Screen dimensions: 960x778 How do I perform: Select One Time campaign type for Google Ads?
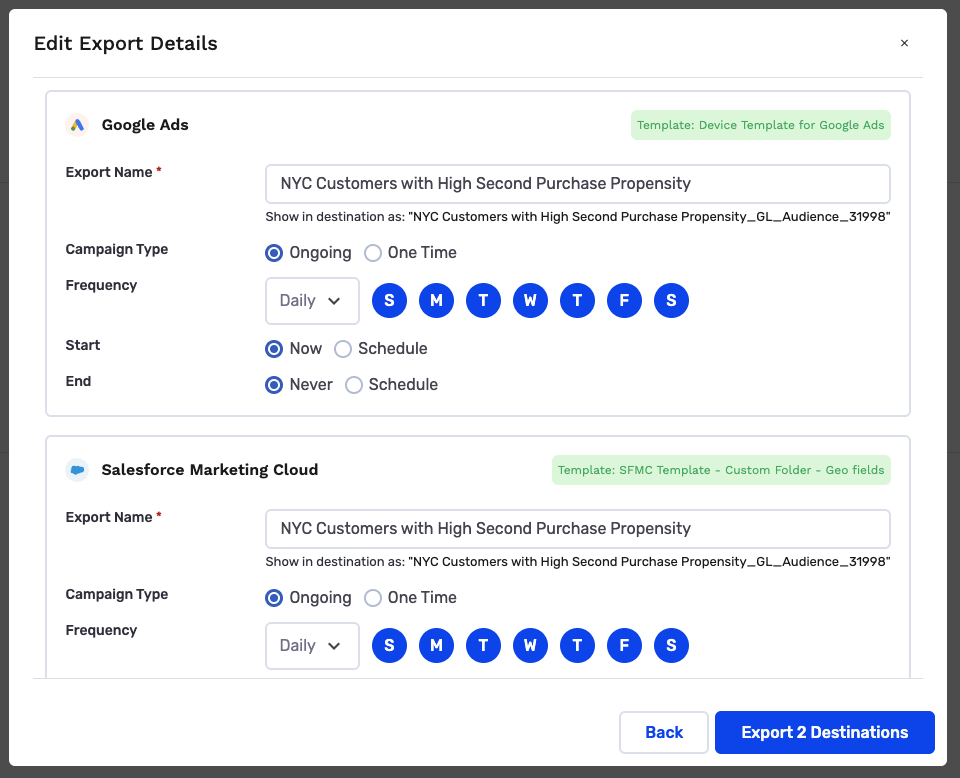[x=373, y=253]
